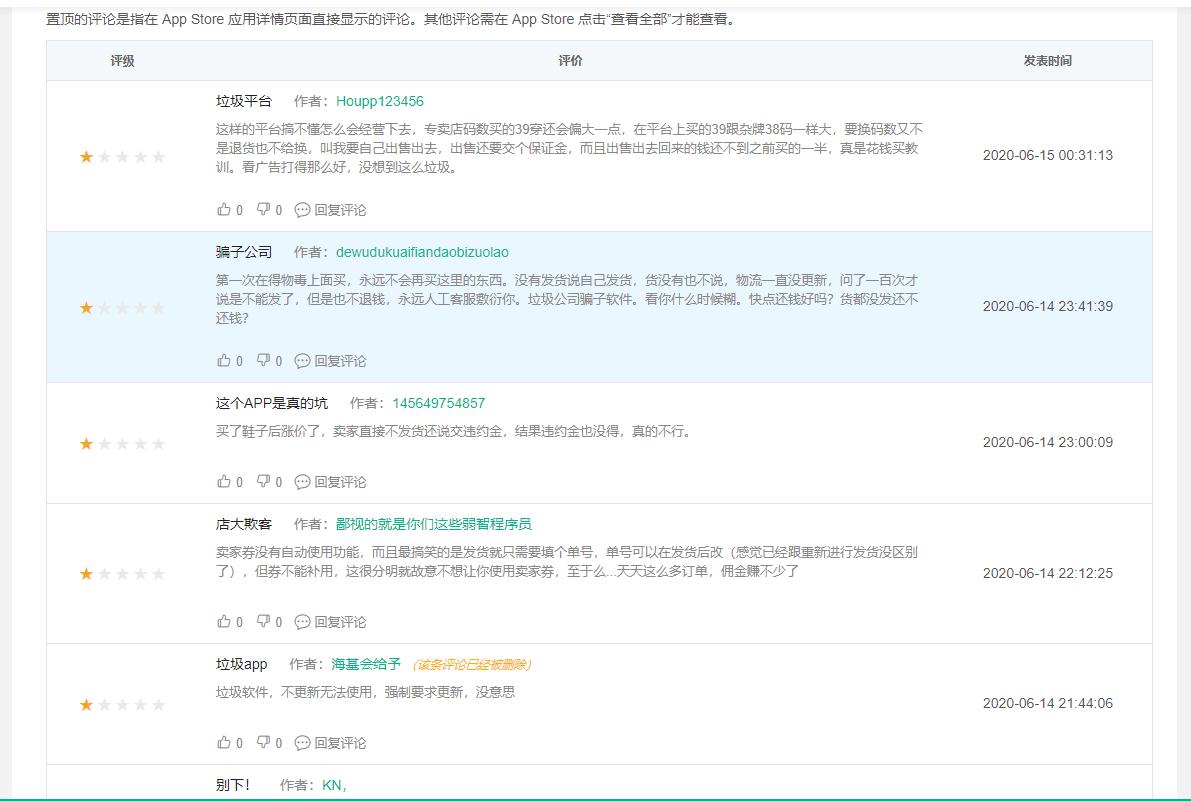The image size is (1191, 801).
Task: Click first star in 骗子公司 rating
Action: point(85,308)
